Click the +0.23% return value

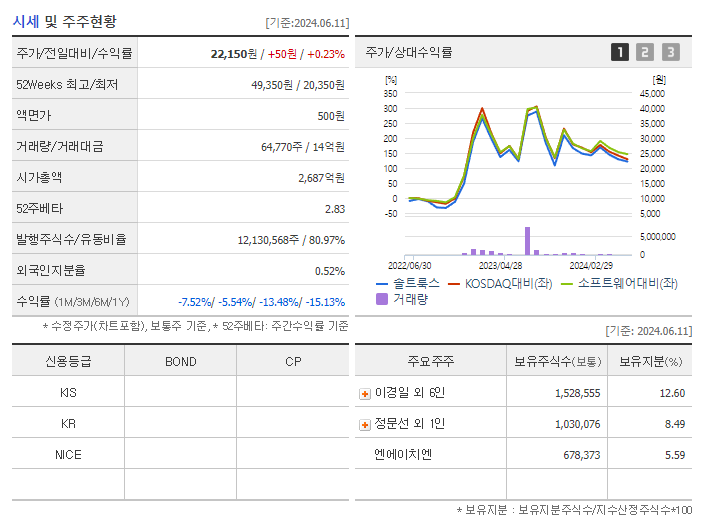click(326, 54)
